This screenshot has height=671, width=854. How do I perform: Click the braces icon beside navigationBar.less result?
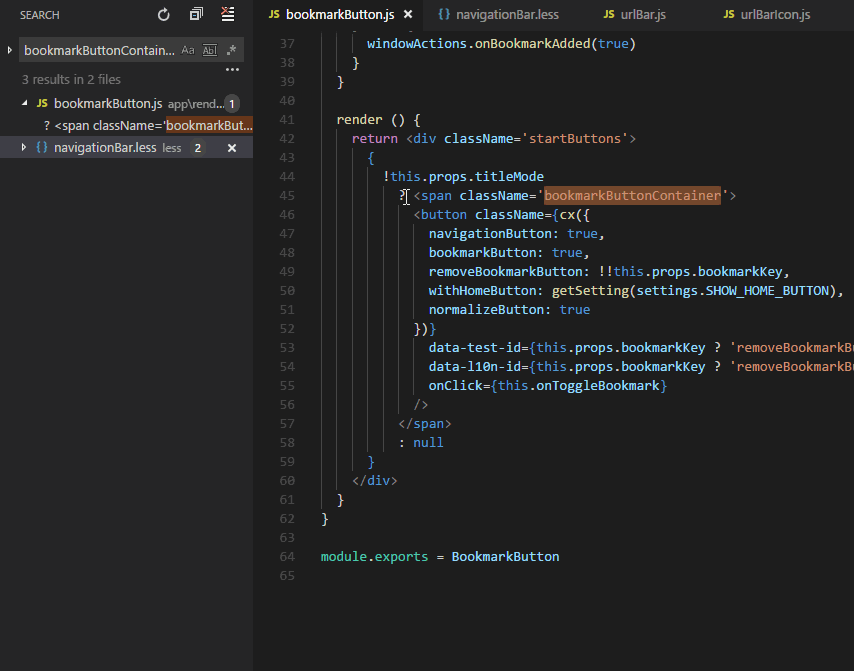point(42,148)
